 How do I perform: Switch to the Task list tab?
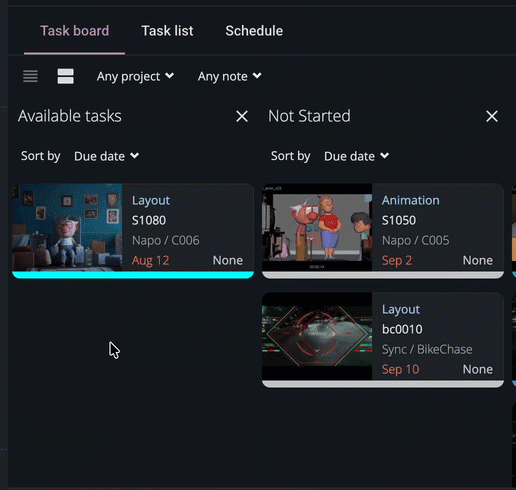(167, 31)
